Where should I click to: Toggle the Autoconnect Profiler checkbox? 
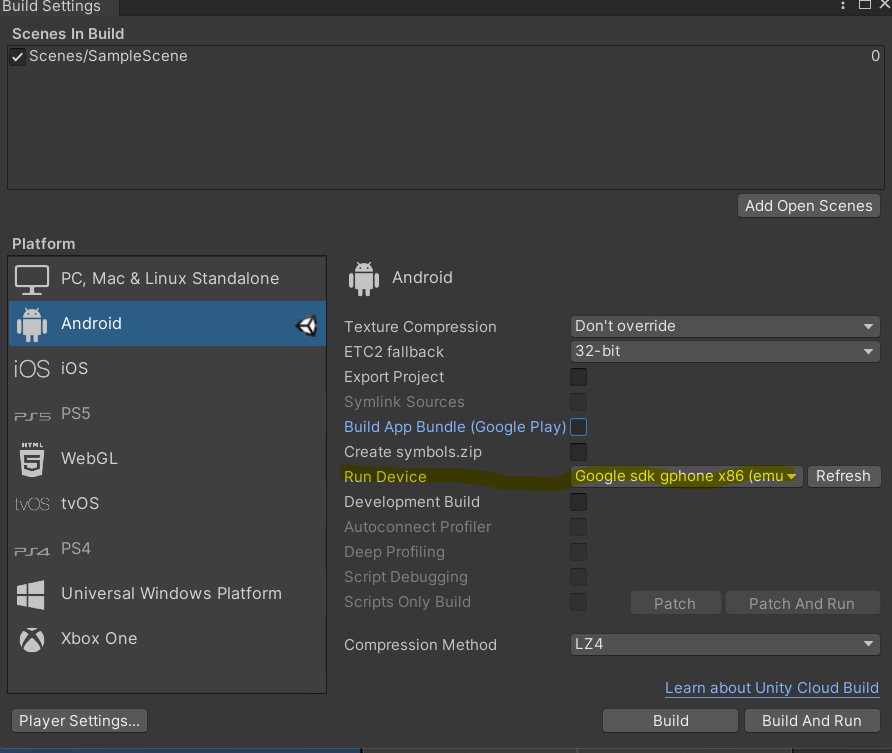click(x=578, y=527)
